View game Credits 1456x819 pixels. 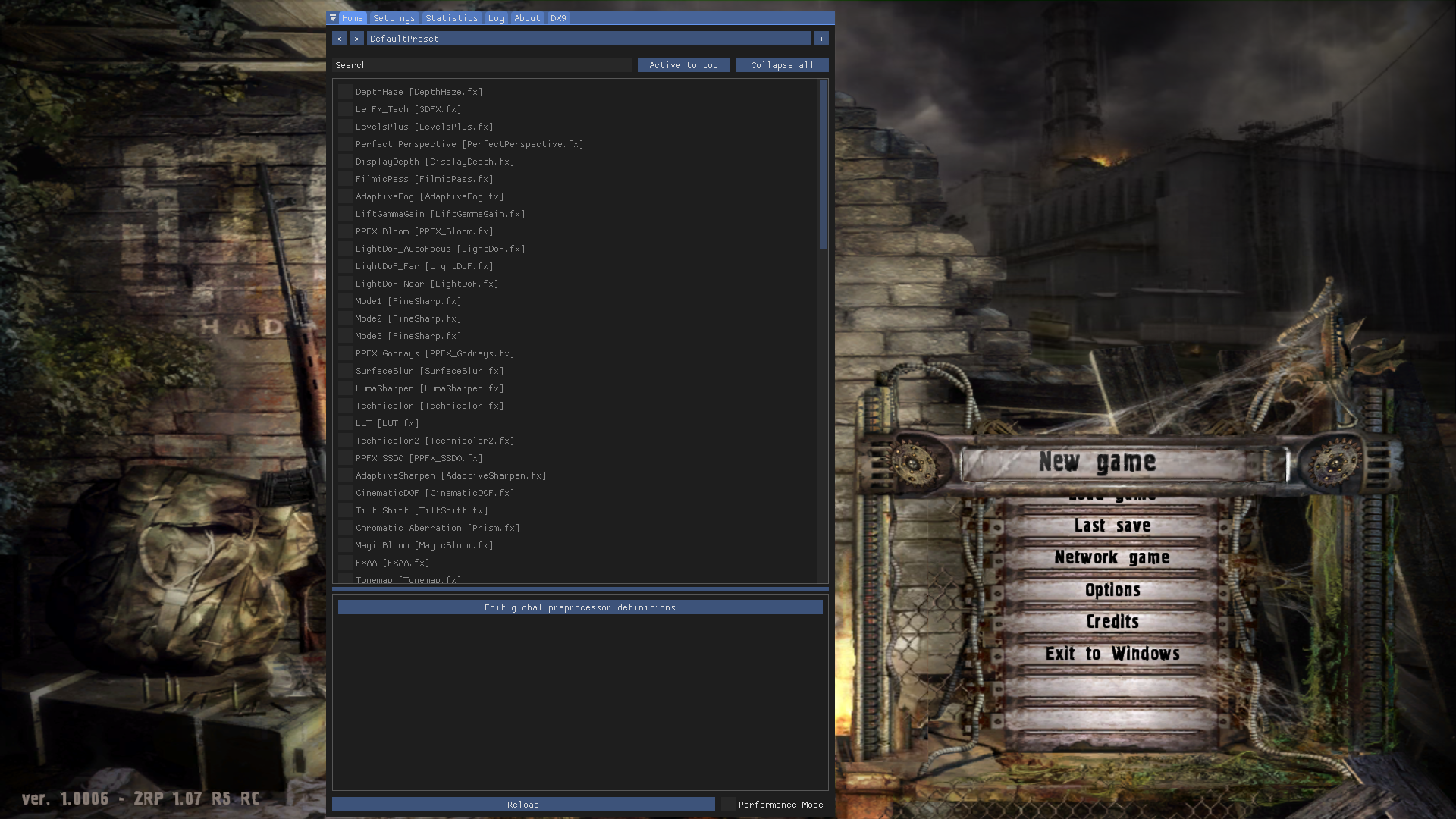click(1112, 622)
